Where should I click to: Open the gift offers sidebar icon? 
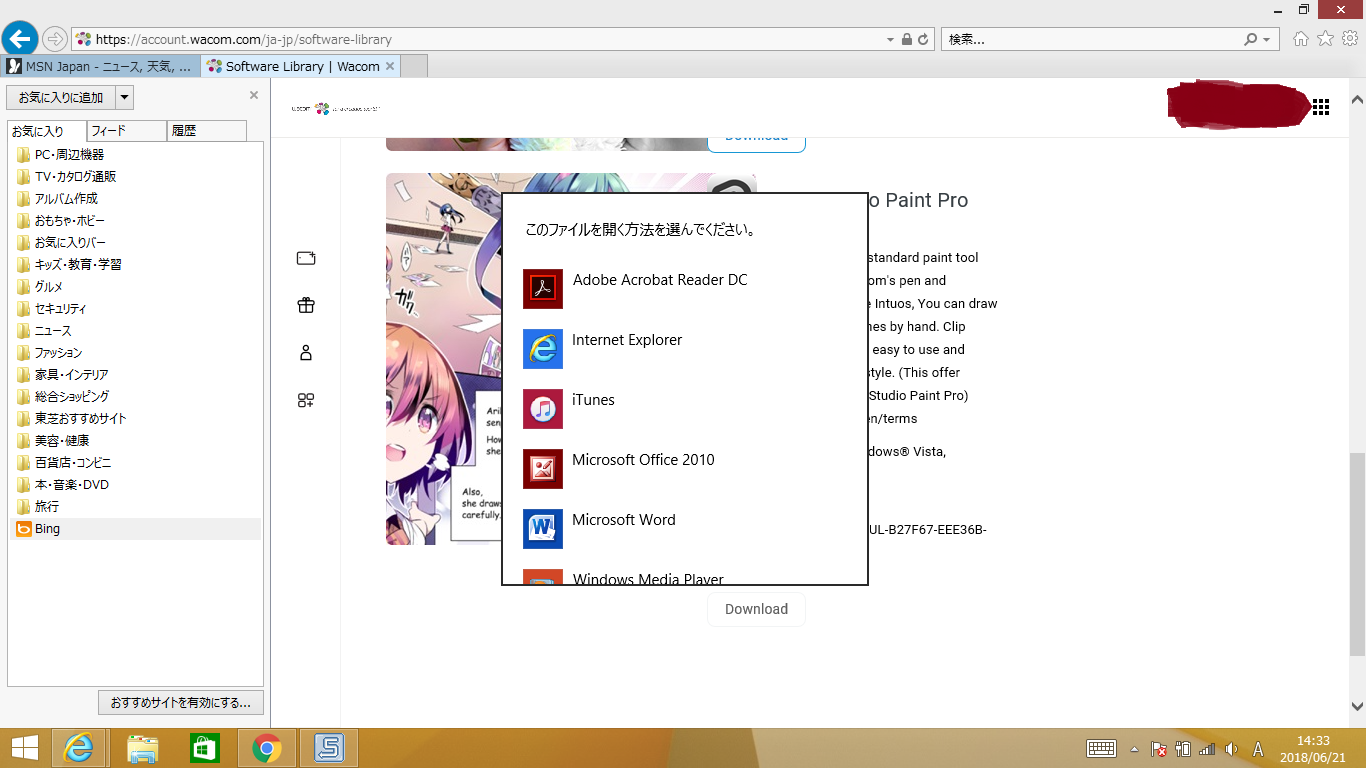click(306, 306)
